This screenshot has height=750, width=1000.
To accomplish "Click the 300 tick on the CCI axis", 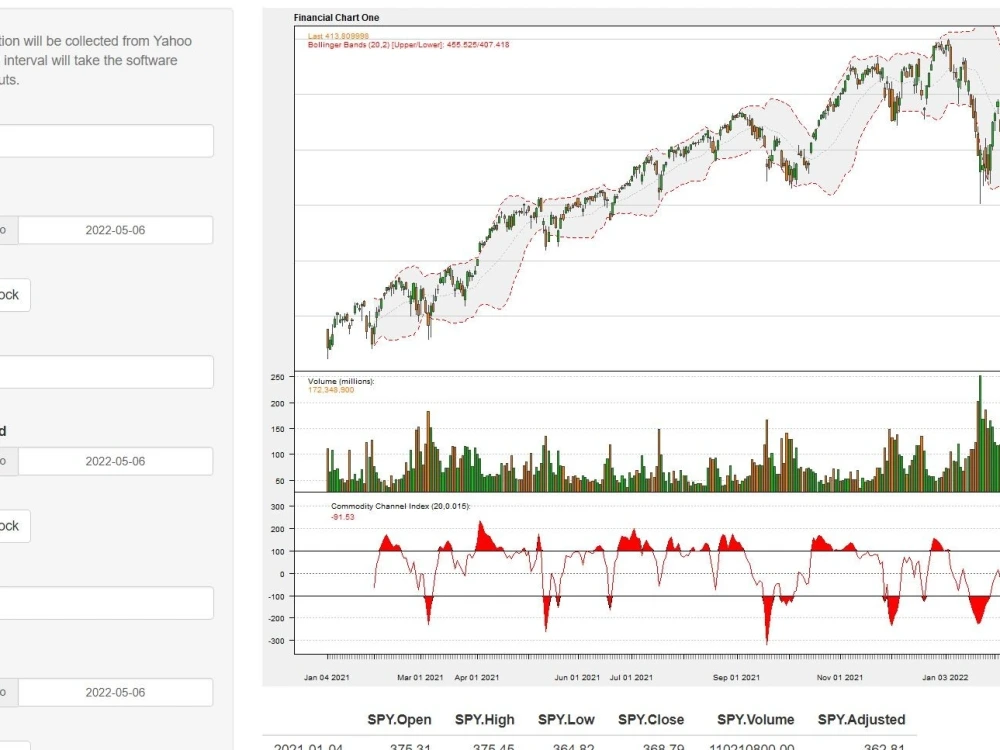I will (x=277, y=507).
